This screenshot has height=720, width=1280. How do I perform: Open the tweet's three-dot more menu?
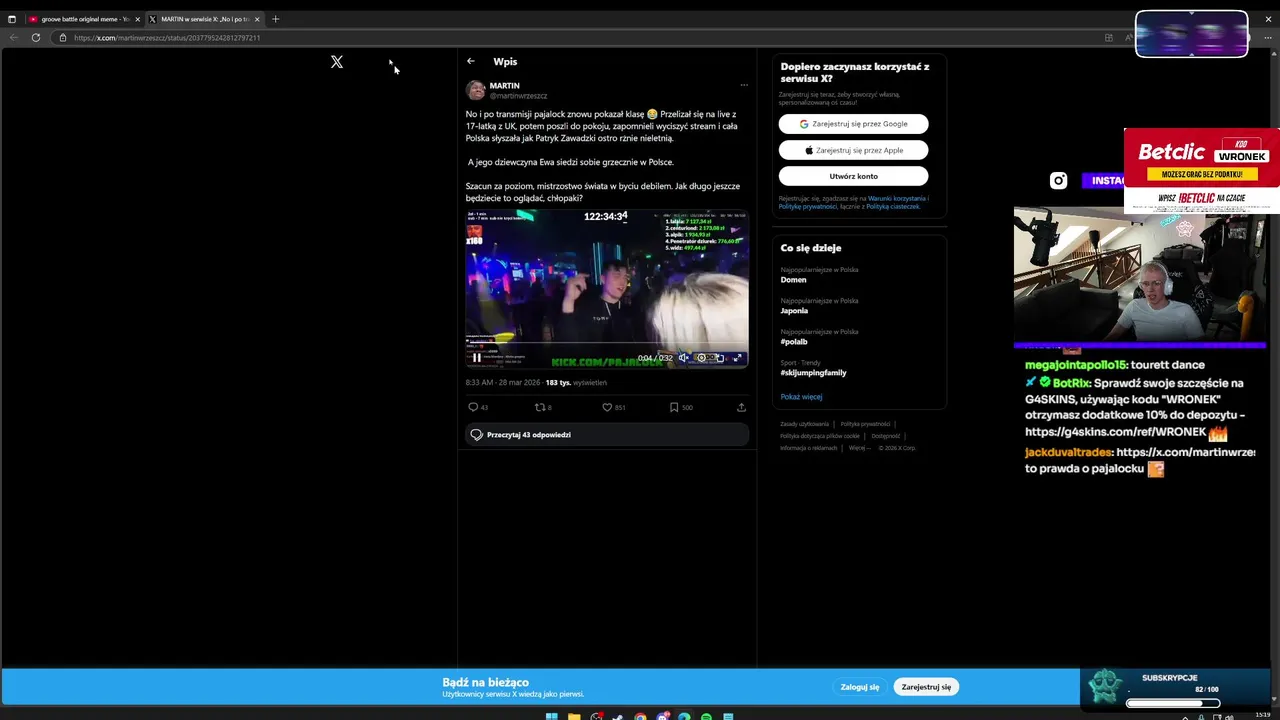(x=743, y=85)
